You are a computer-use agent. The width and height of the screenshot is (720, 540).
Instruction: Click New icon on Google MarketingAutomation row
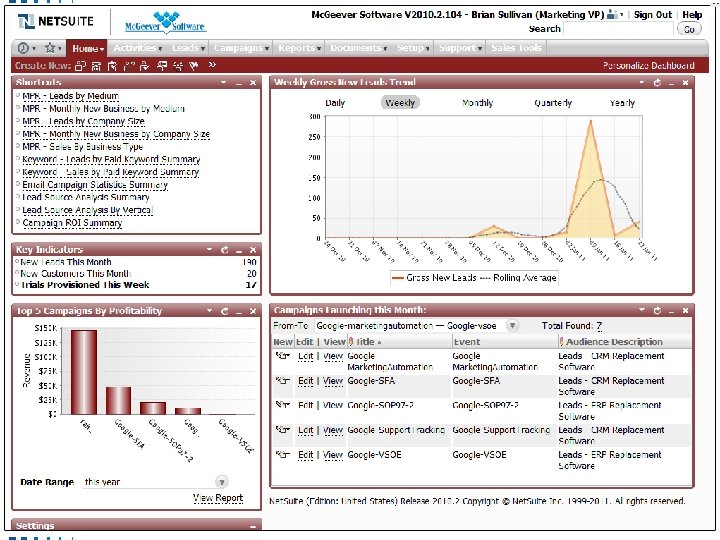(x=282, y=355)
